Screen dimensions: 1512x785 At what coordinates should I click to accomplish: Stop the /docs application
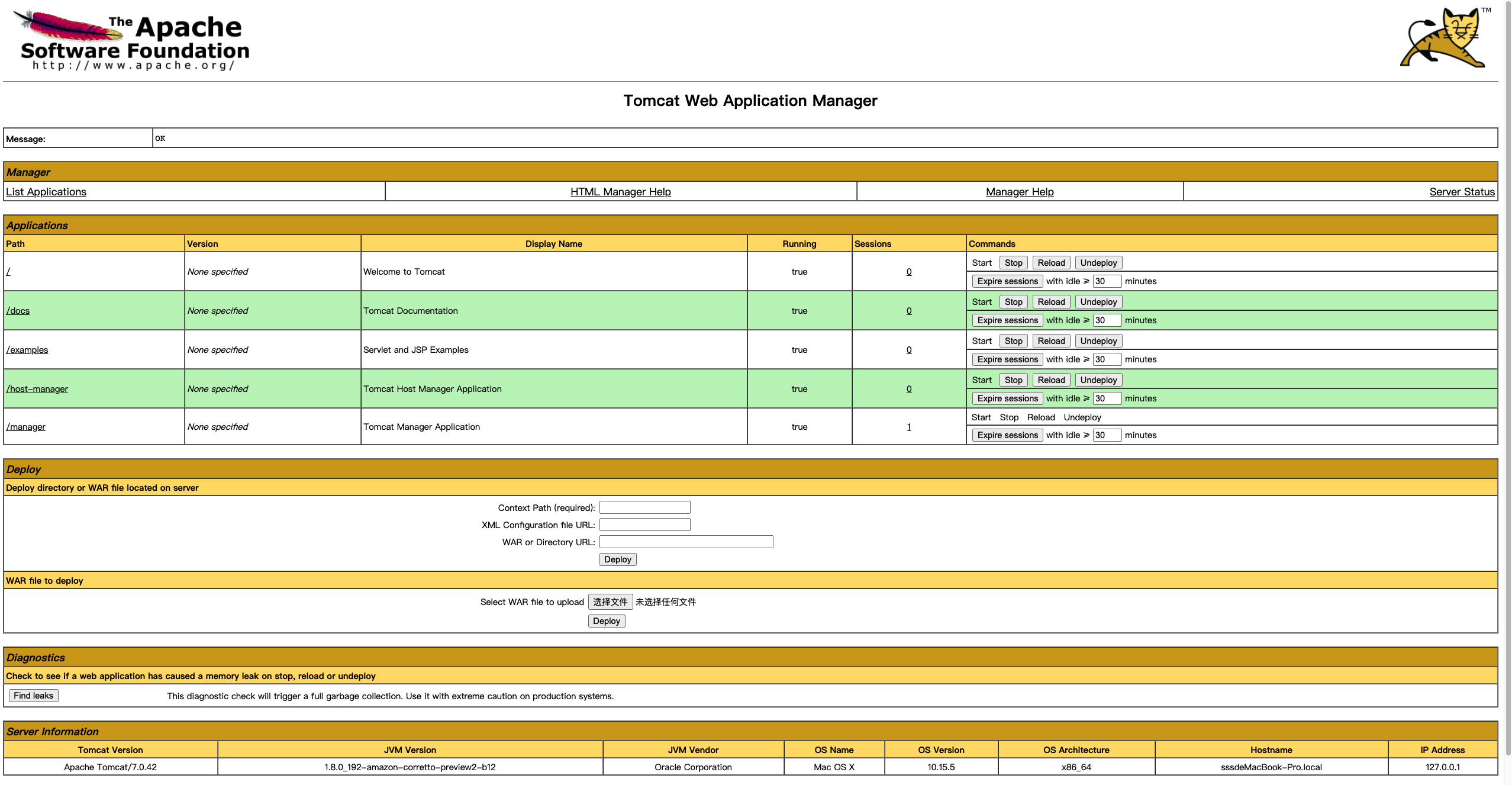(1013, 302)
